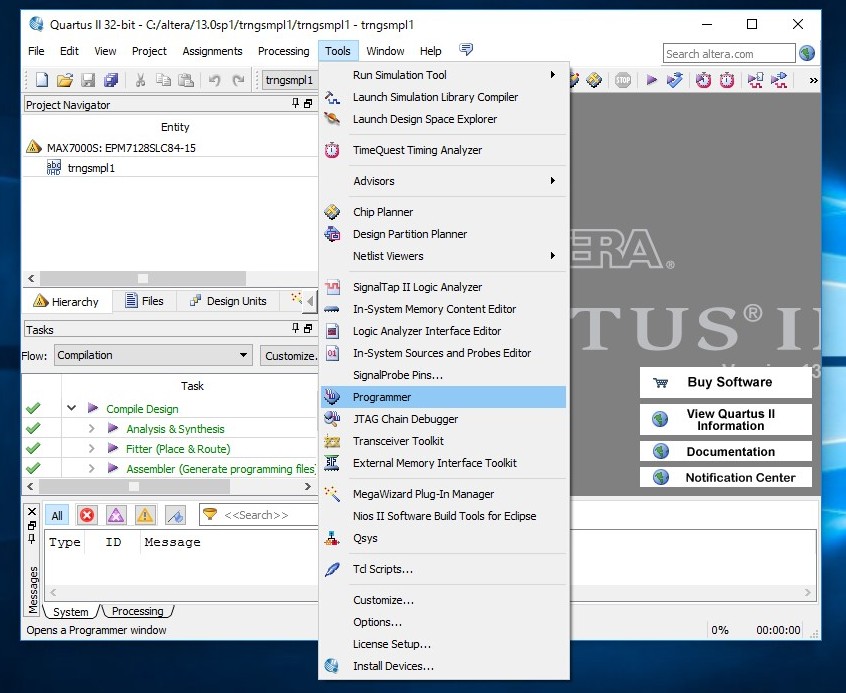Viewport: 846px width, 693px height.
Task: Toggle the purple critical warning filter
Action: [x=115, y=515]
